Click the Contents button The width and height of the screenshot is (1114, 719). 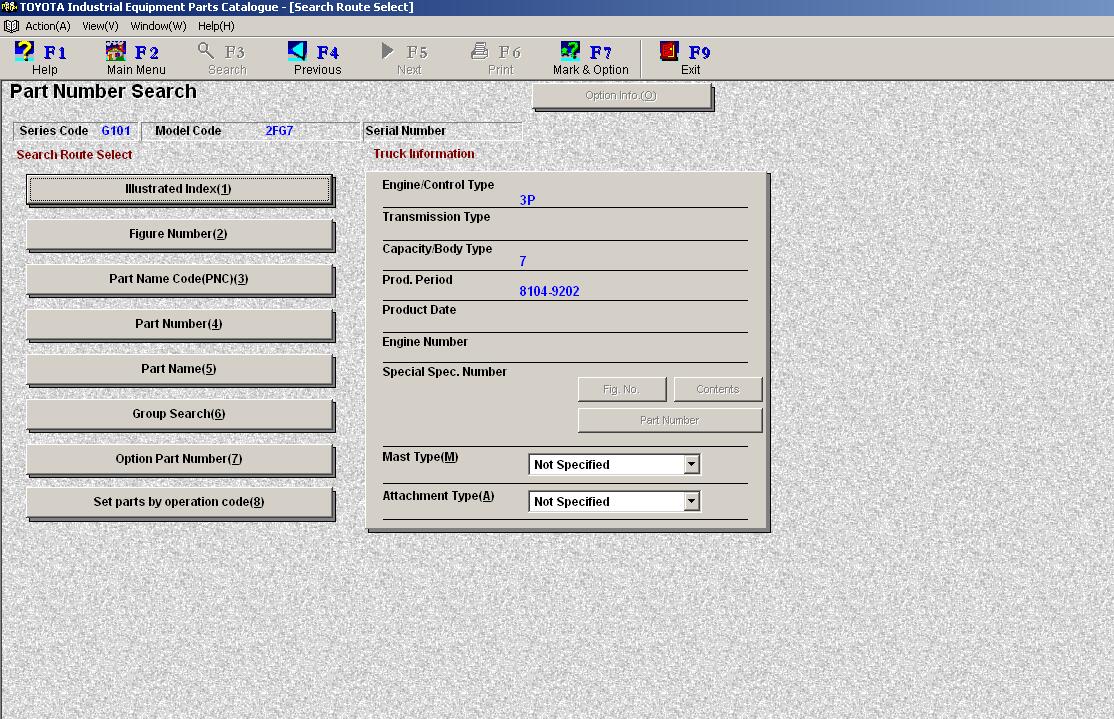pos(718,389)
